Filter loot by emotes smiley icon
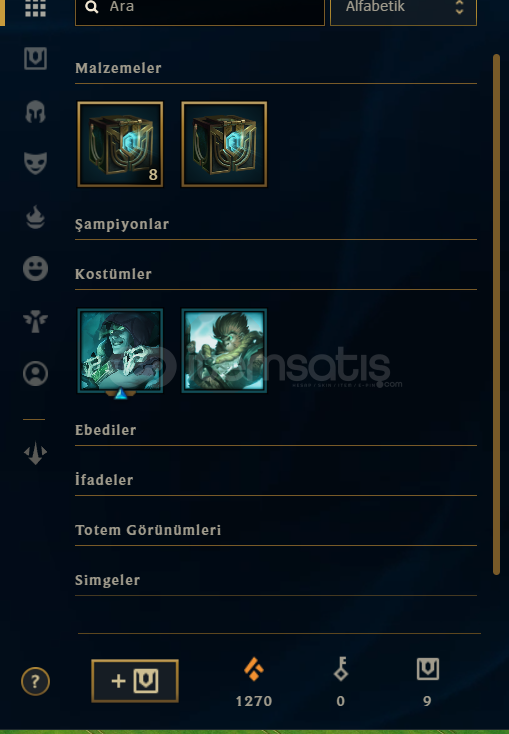509x734 pixels. click(x=36, y=269)
